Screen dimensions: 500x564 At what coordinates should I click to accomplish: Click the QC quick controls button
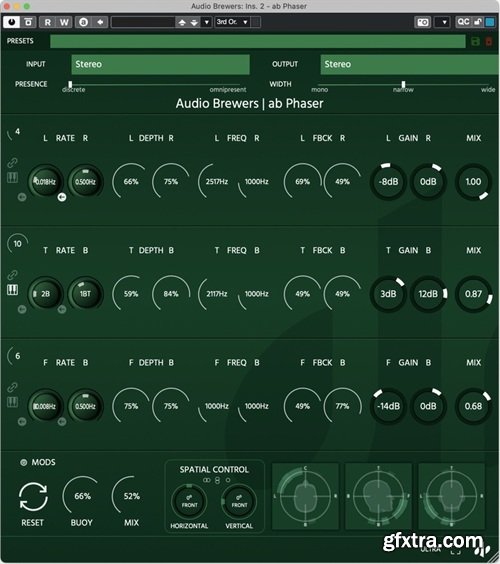coord(463,22)
